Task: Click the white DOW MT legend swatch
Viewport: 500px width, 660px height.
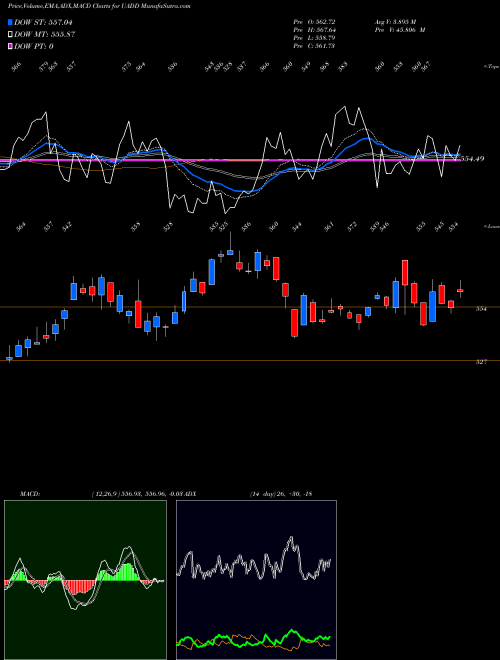Action: click(11, 35)
